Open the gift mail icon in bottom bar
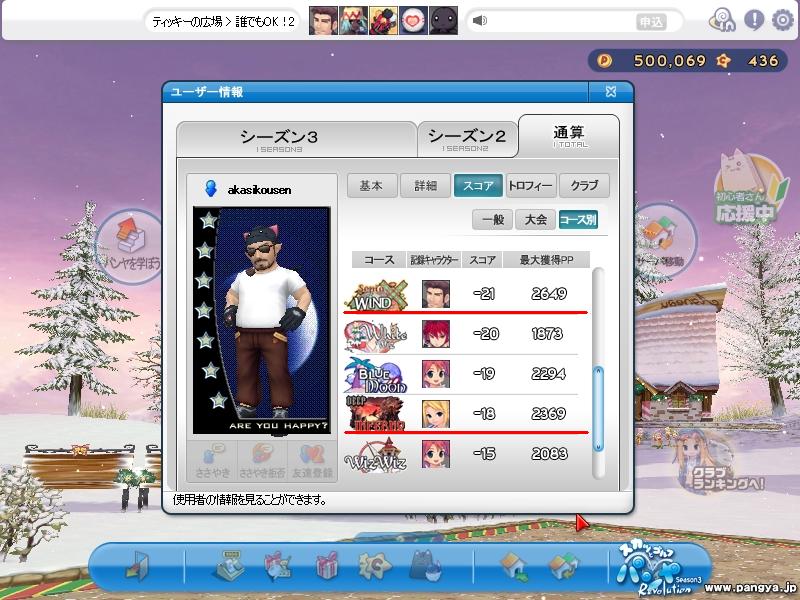The image size is (800, 600). tap(279, 566)
